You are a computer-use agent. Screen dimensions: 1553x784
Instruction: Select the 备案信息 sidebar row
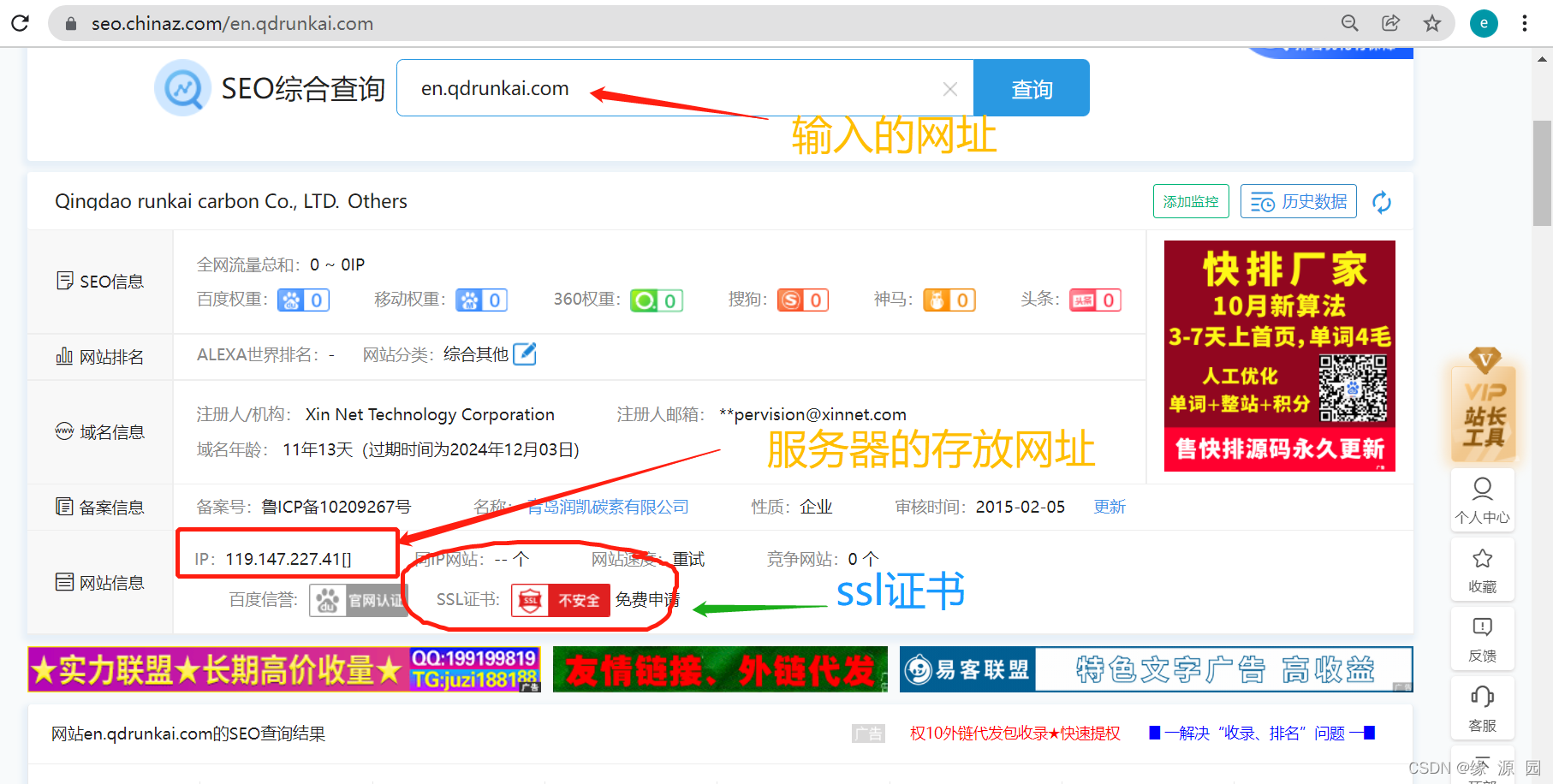pyautogui.click(x=100, y=507)
